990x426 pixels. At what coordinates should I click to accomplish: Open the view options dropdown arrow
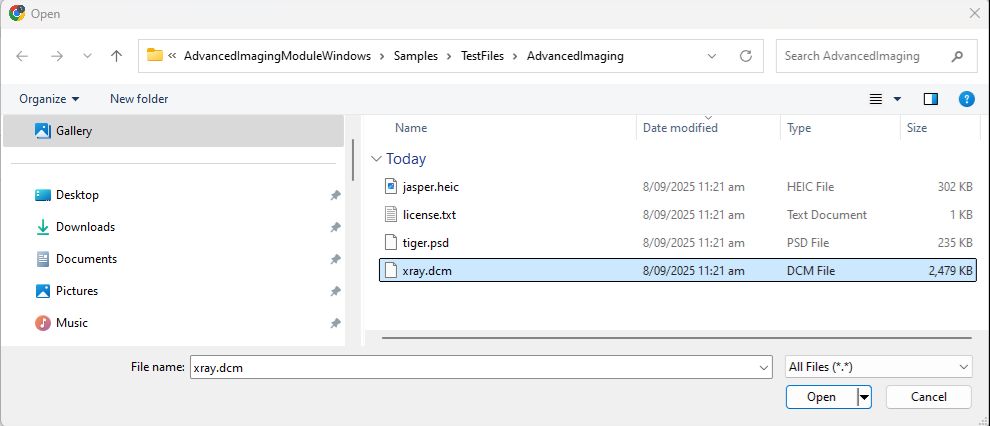click(x=897, y=99)
